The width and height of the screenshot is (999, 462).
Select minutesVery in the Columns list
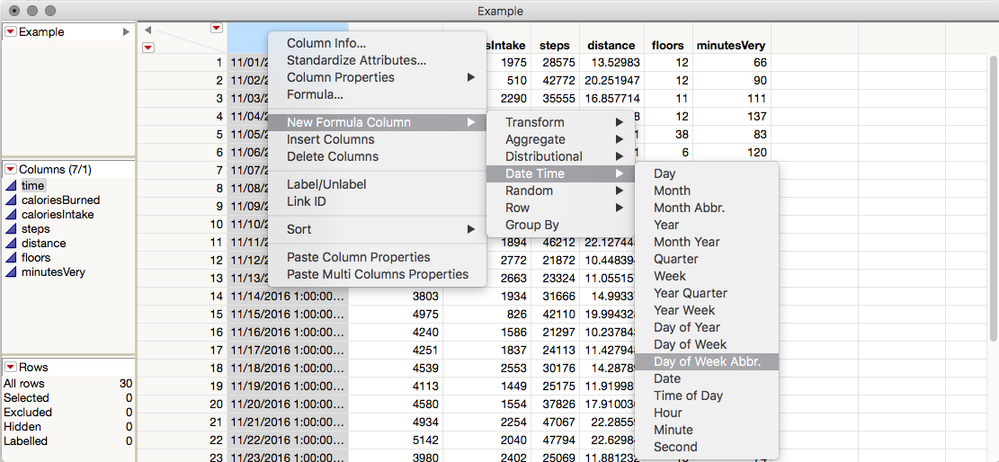click(x=53, y=272)
